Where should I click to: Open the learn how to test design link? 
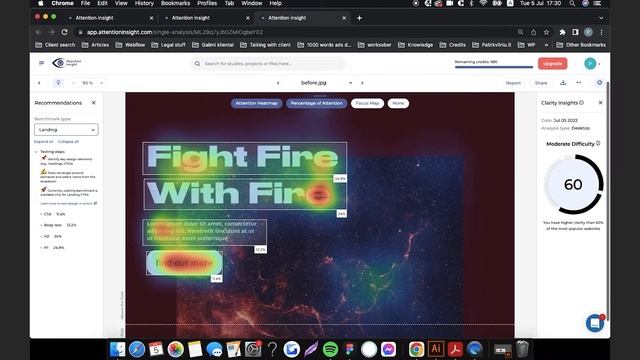tap(68, 203)
